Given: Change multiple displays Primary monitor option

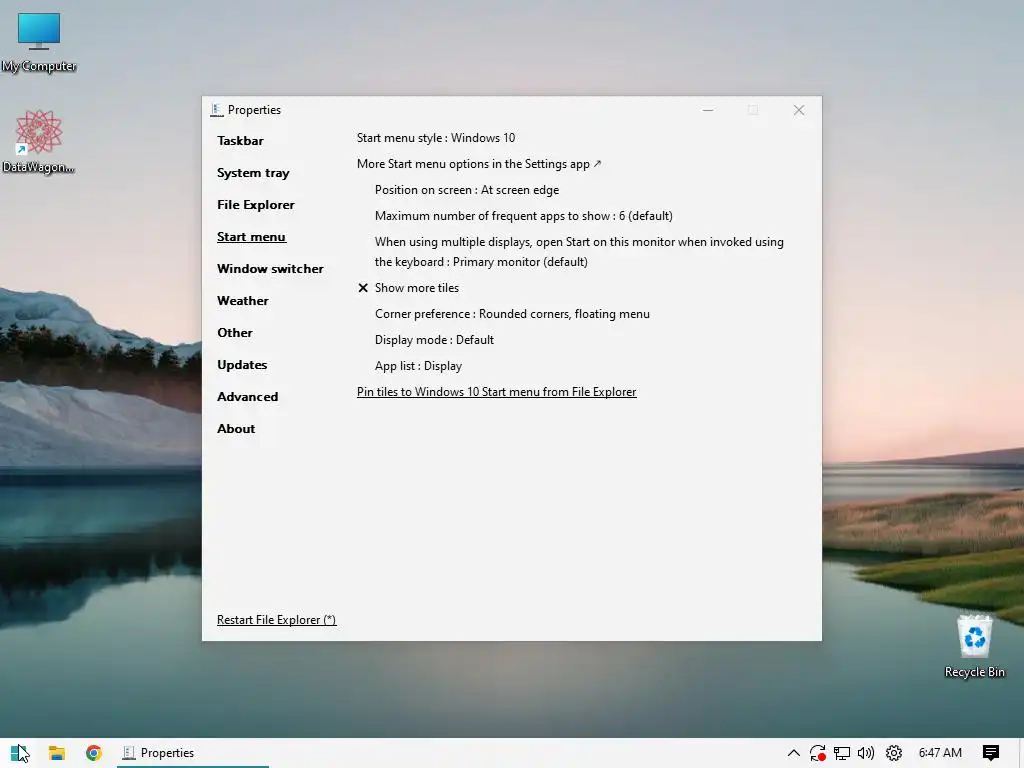Looking at the screenshot, I should [x=579, y=252].
